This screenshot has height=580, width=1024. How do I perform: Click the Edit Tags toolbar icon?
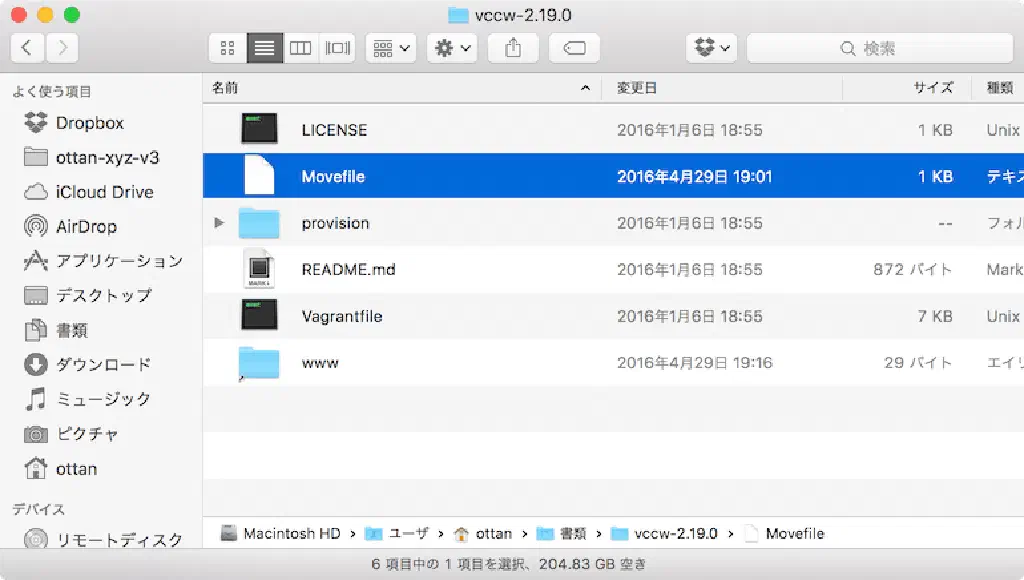point(574,48)
